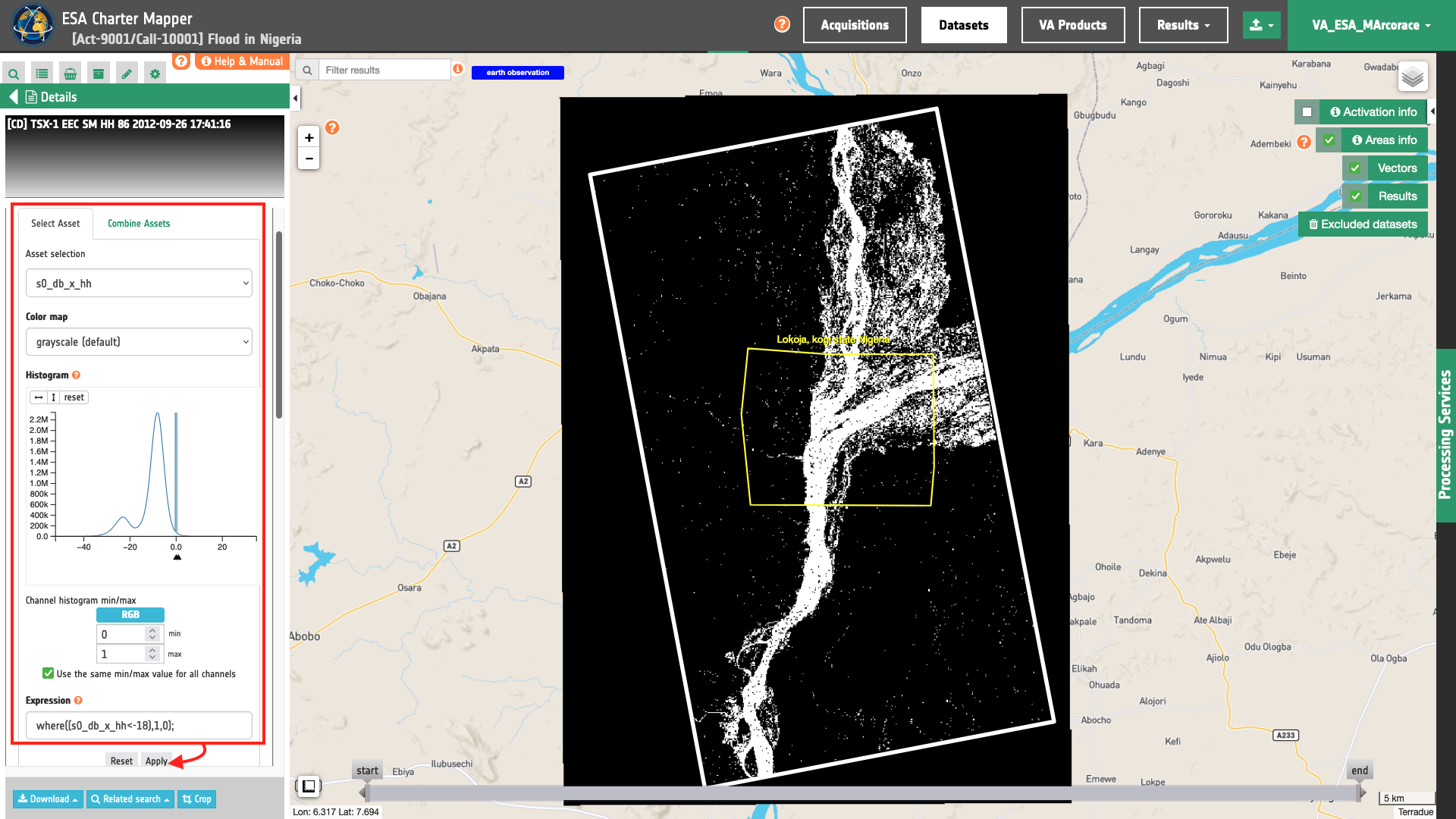Toggle the footprint icon at map bottom-left
The image size is (1456, 819).
pyautogui.click(x=309, y=786)
